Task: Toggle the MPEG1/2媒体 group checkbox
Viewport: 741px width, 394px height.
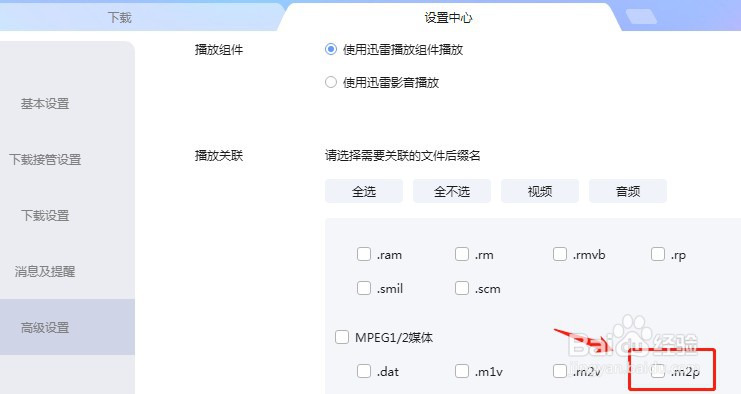Action: (x=342, y=337)
